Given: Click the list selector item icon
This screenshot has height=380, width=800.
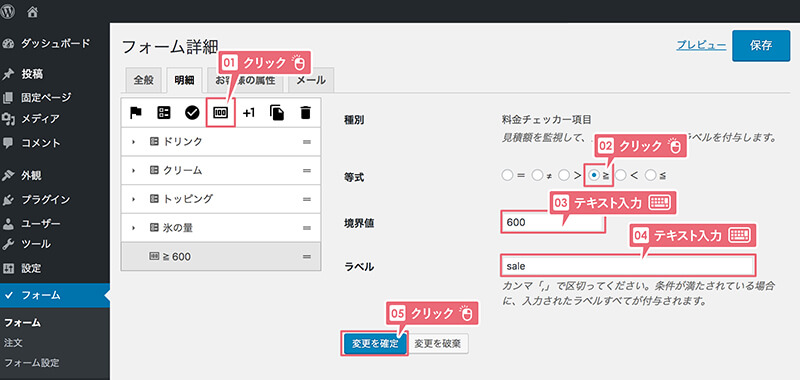Looking at the screenshot, I should [x=164, y=113].
